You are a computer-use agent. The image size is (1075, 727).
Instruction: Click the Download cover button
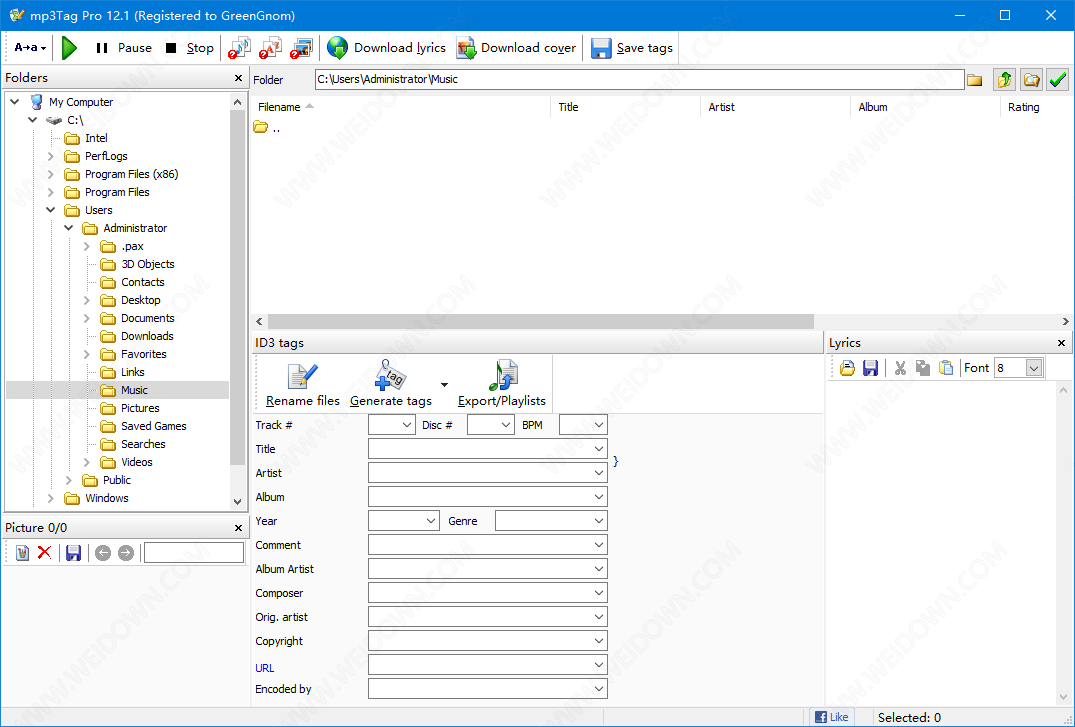tap(517, 48)
